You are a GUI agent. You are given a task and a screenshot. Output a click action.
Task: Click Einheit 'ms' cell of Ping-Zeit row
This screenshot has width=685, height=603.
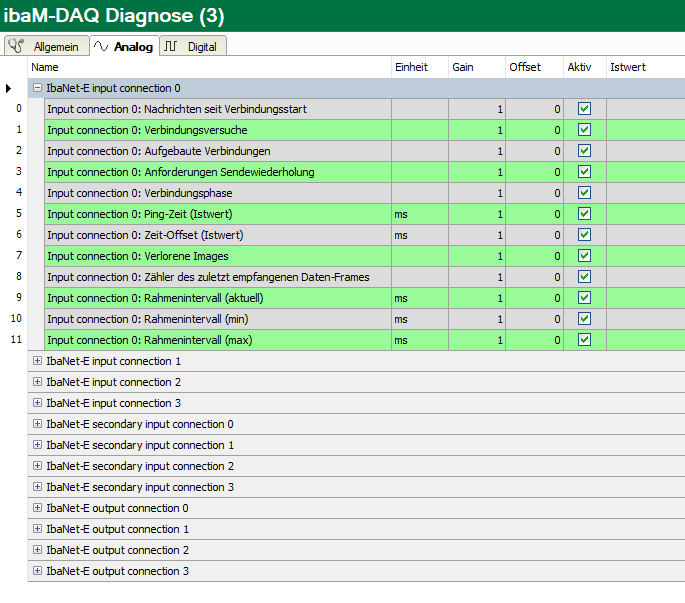pos(420,214)
